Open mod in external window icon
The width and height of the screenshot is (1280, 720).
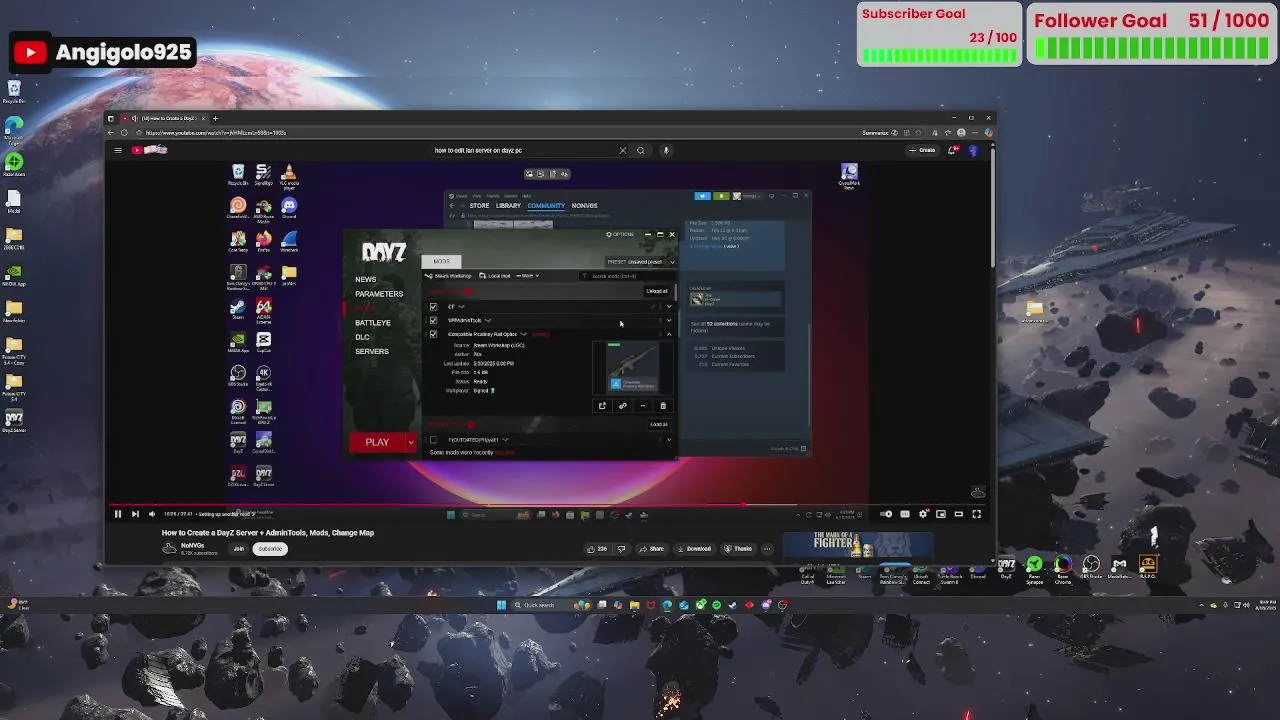[602, 406]
